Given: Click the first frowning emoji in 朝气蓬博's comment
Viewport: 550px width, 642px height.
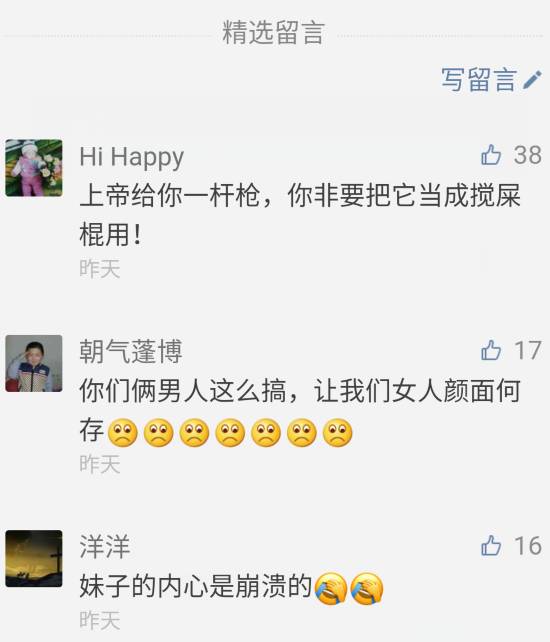Looking at the screenshot, I should pos(122,433).
